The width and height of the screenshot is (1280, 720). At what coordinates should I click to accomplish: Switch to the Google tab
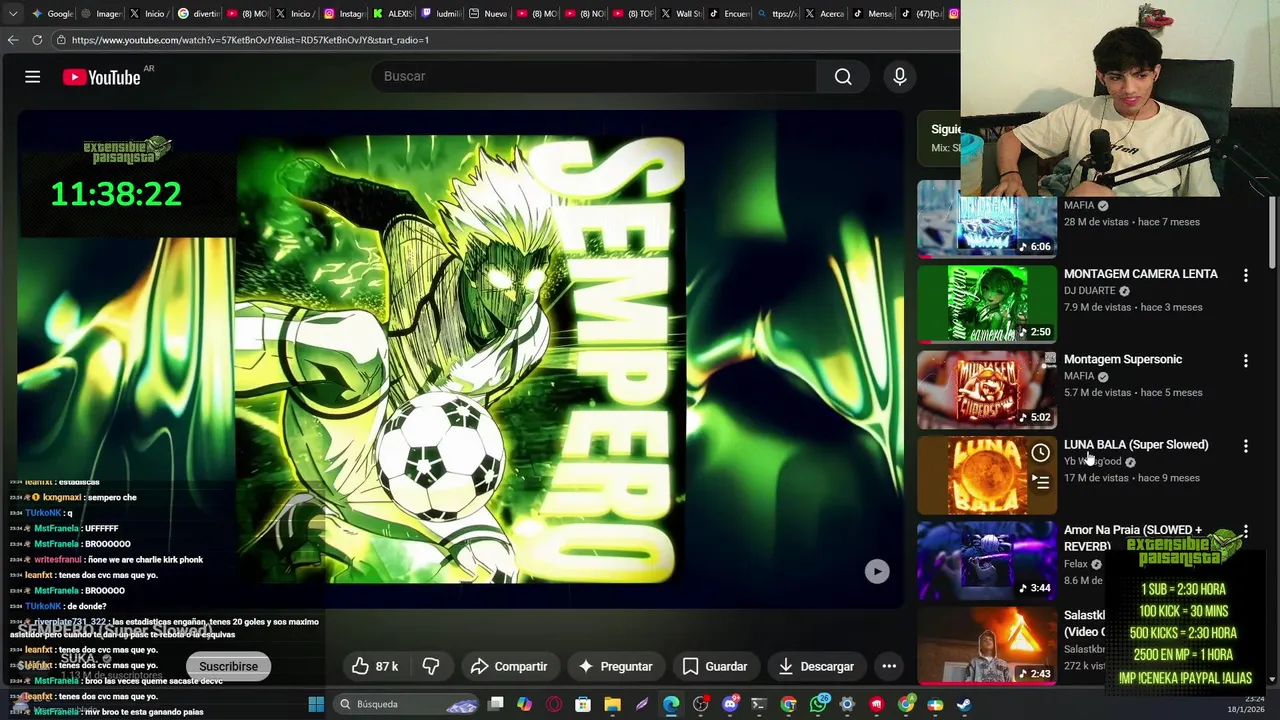point(53,13)
